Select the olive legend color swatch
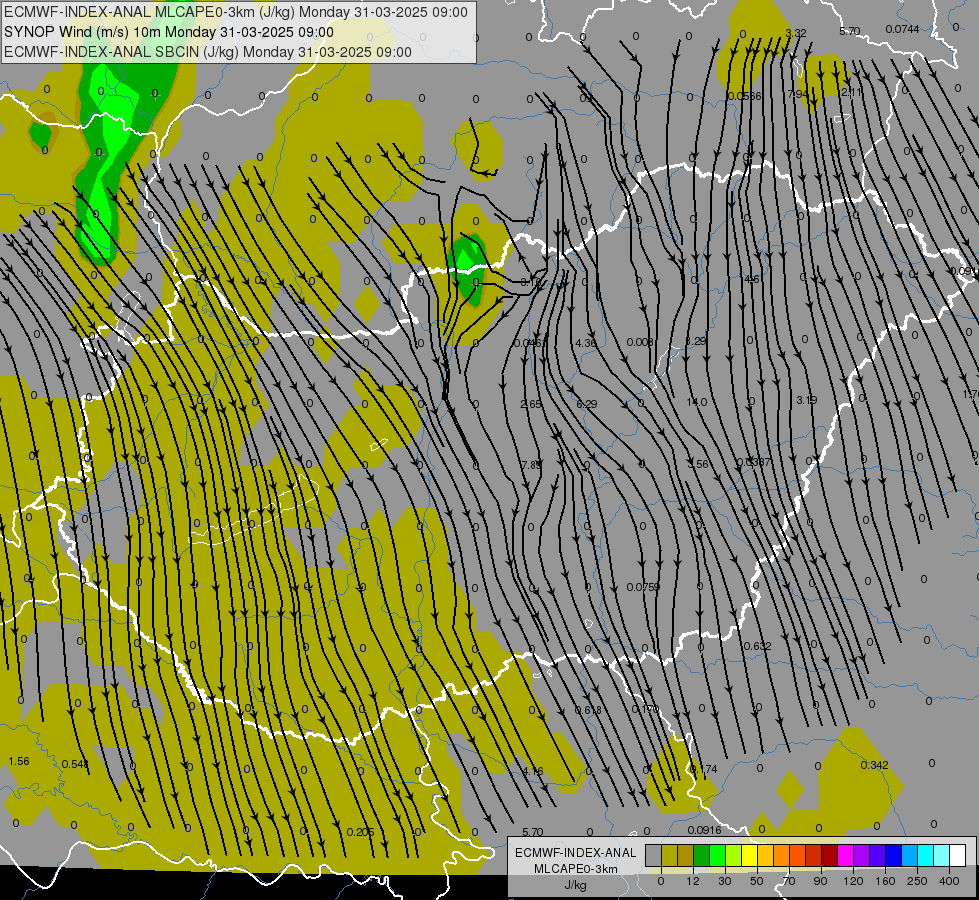Screen dimensions: 979x900 coord(669,855)
